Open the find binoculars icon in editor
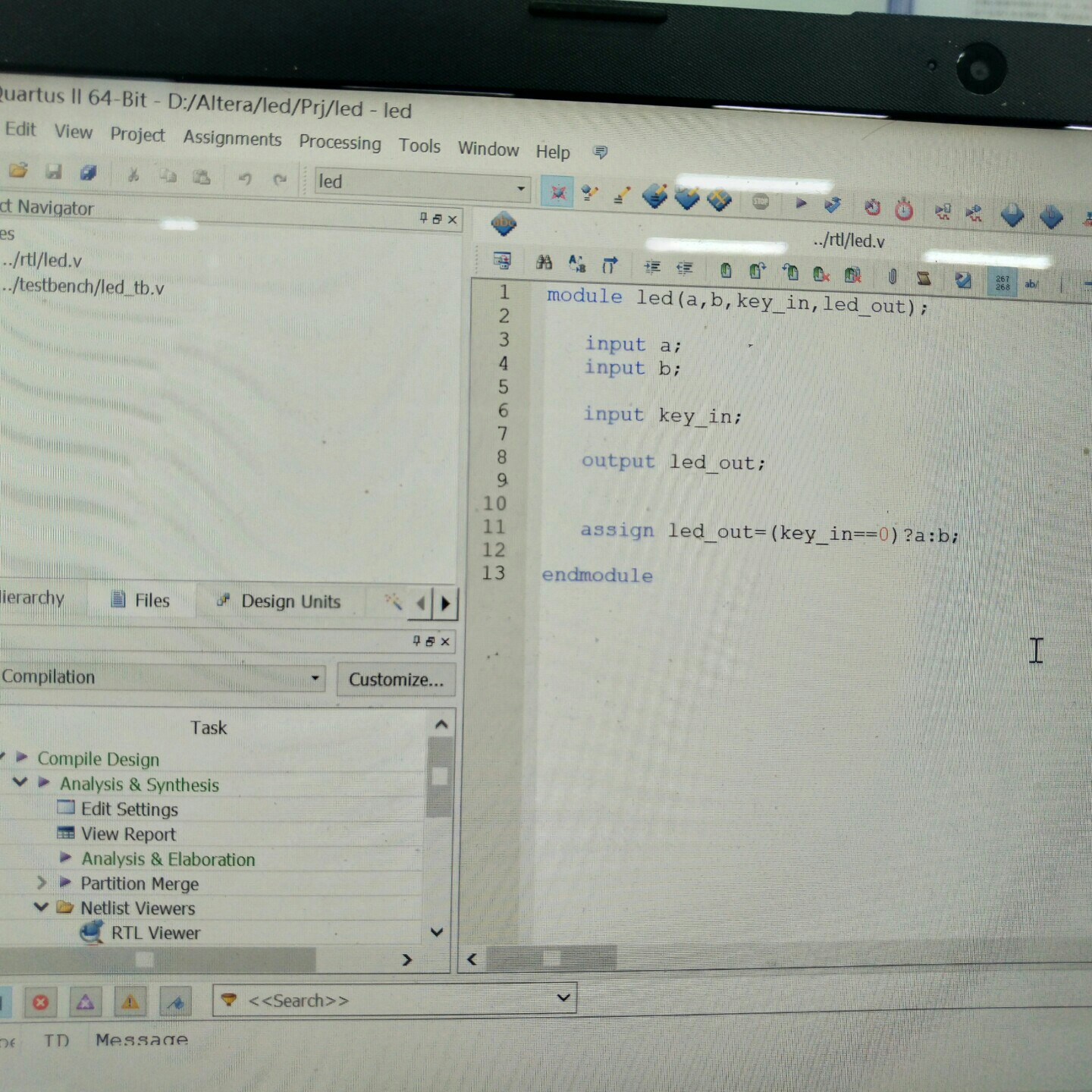This screenshot has width=1092, height=1092. 544,262
